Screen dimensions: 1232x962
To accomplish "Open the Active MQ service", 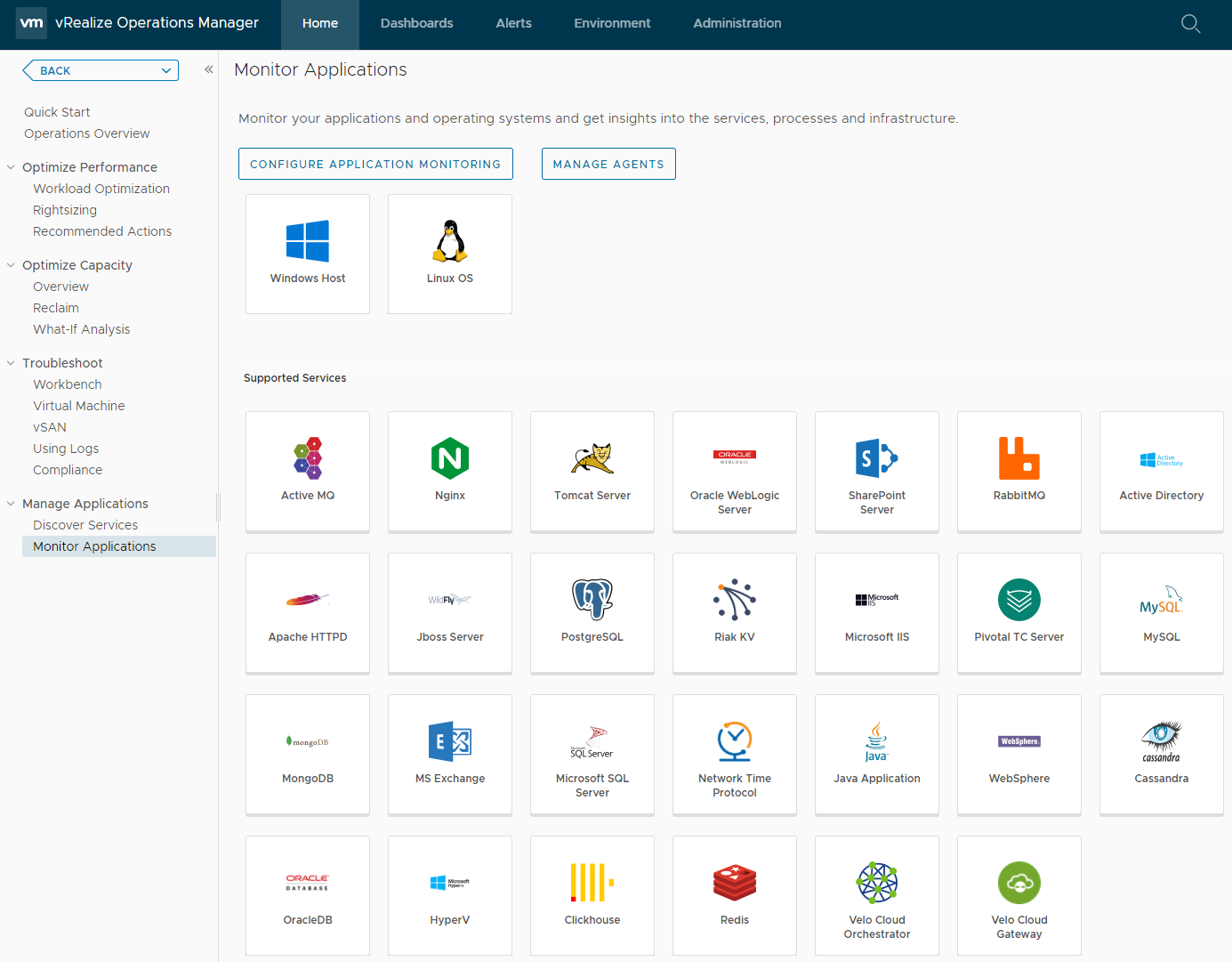I will (x=307, y=472).
